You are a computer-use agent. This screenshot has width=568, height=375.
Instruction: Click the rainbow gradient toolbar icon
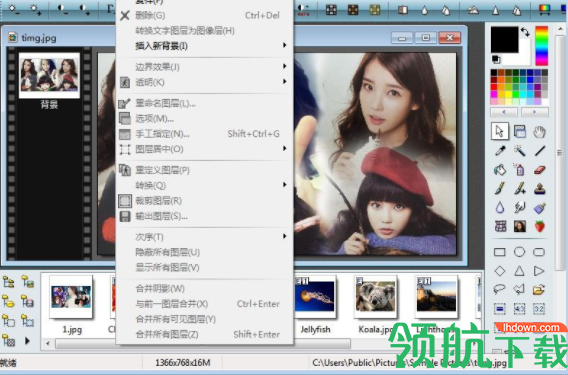click(544, 10)
